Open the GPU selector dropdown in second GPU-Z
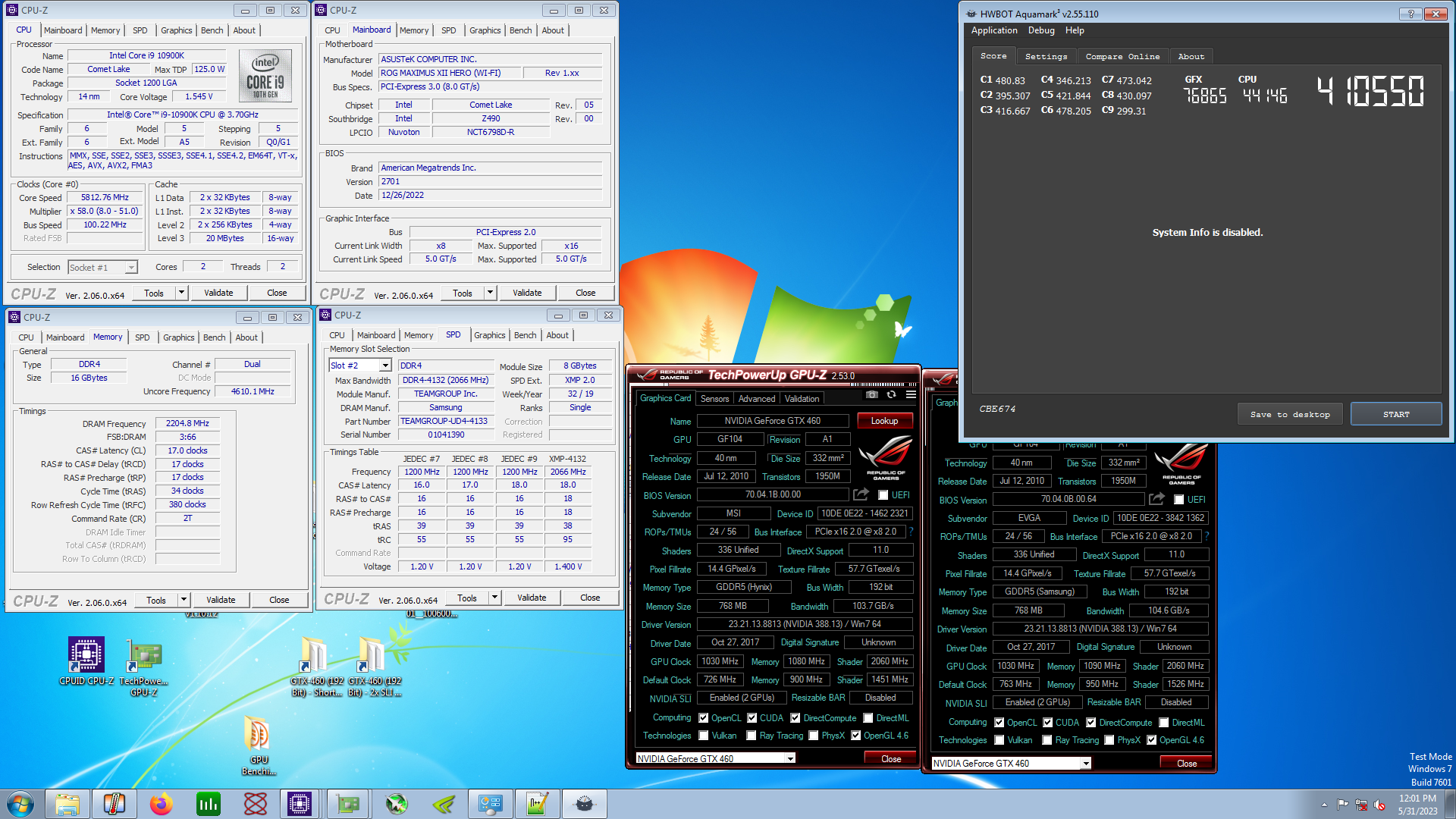This screenshot has height=819, width=1456. [1011, 764]
